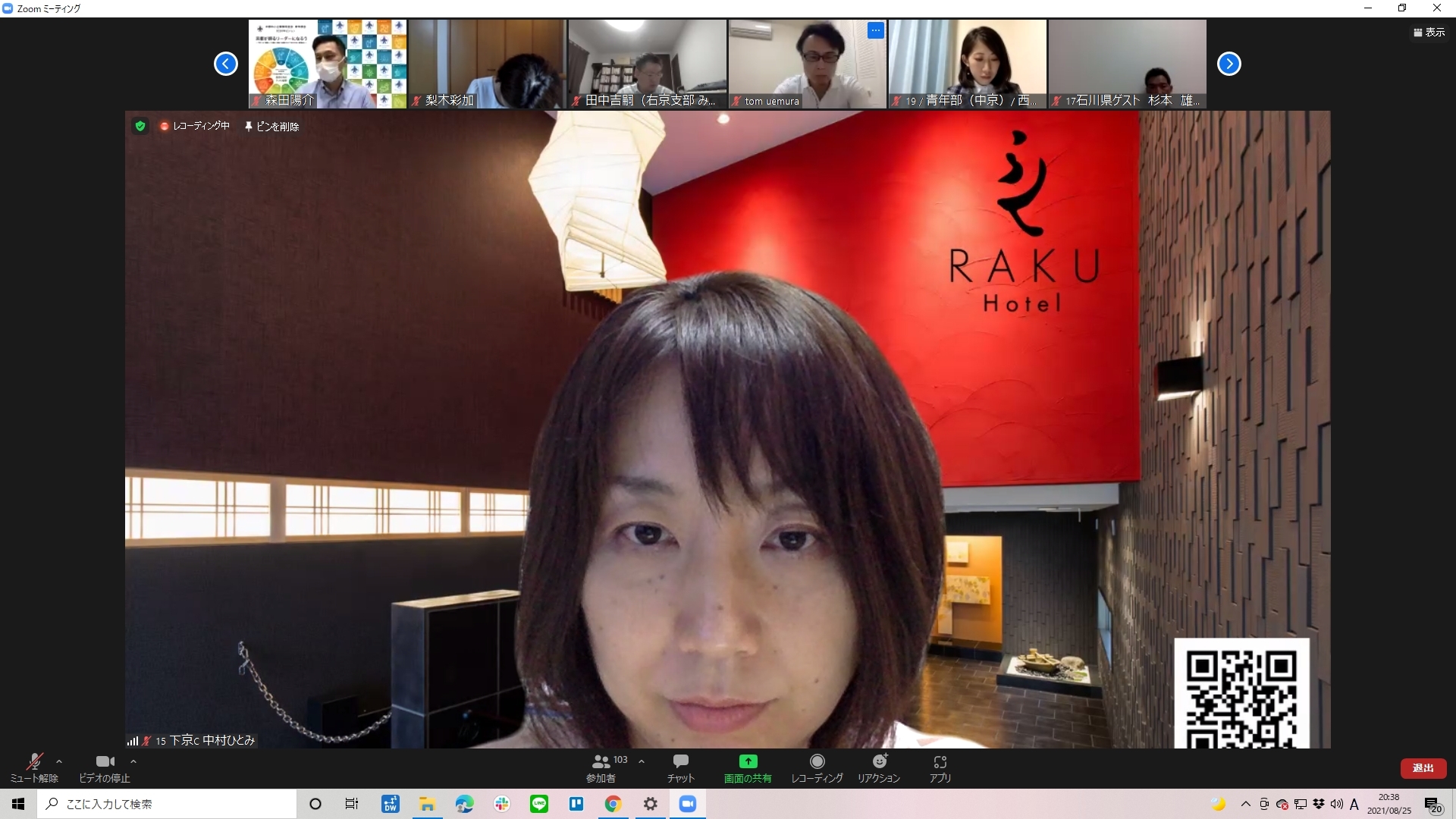Image resolution: width=1456 pixels, height=819 pixels.
Task: Select 19 青年部（中京） video thumbnail
Action: coord(968,64)
